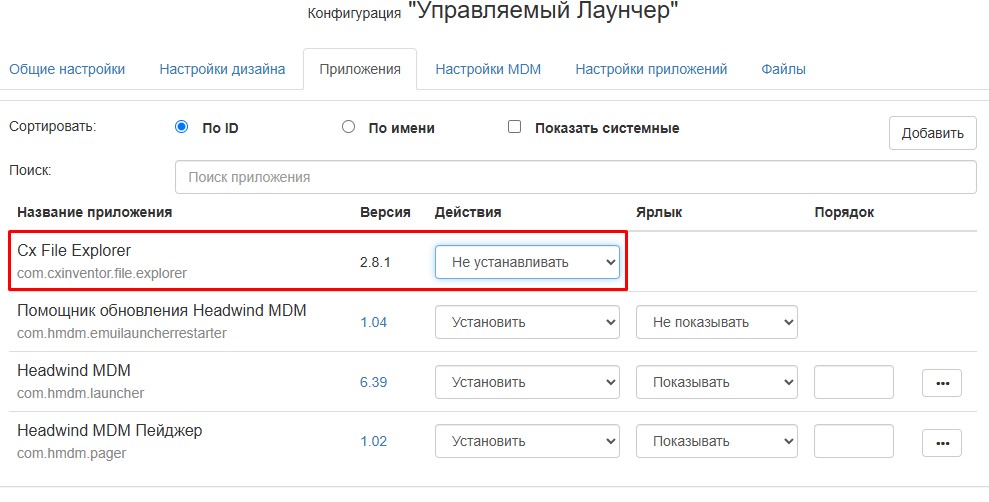Click version link 6.39
Image resolution: width=989 pixels, height=502 pixels.
click(373, 382)
